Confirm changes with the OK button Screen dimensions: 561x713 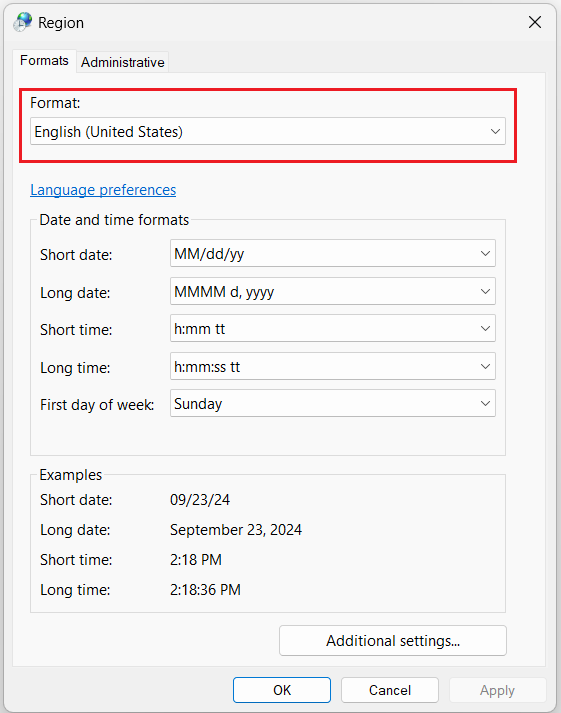(x=282, y=690)
